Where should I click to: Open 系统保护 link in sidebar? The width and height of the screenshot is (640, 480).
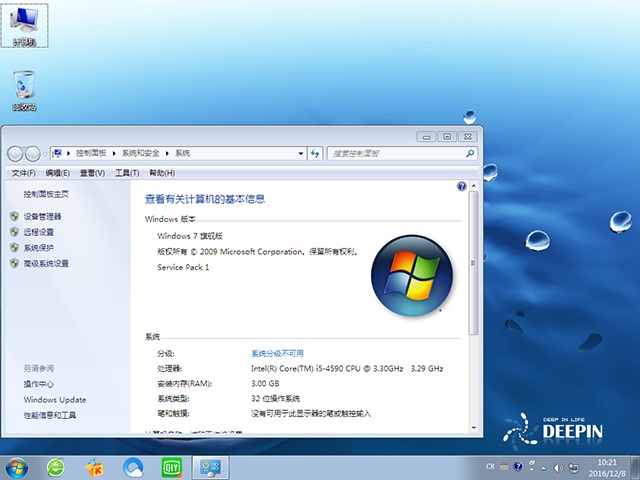[39, 248]
